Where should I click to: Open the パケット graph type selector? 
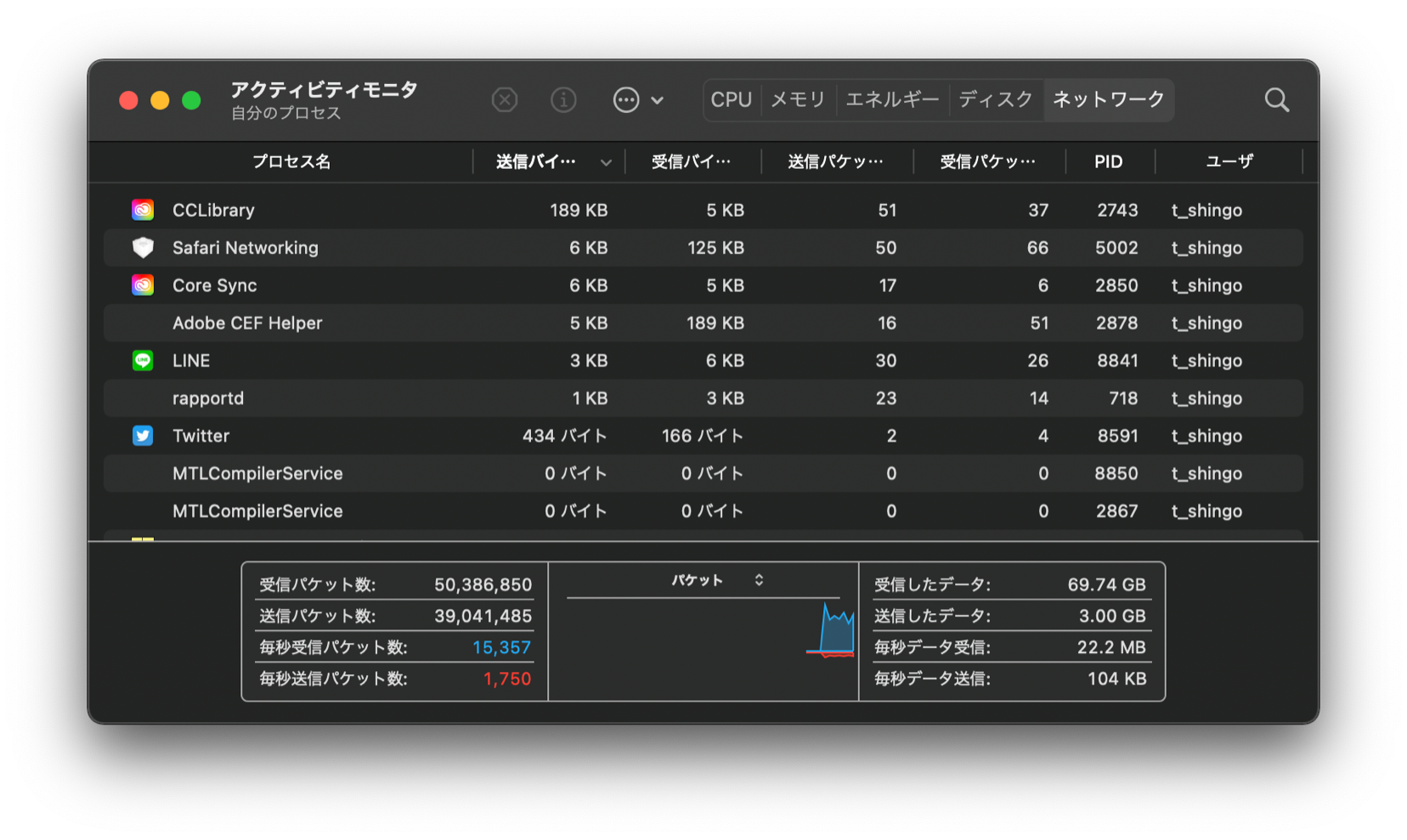tap(719, 580)
